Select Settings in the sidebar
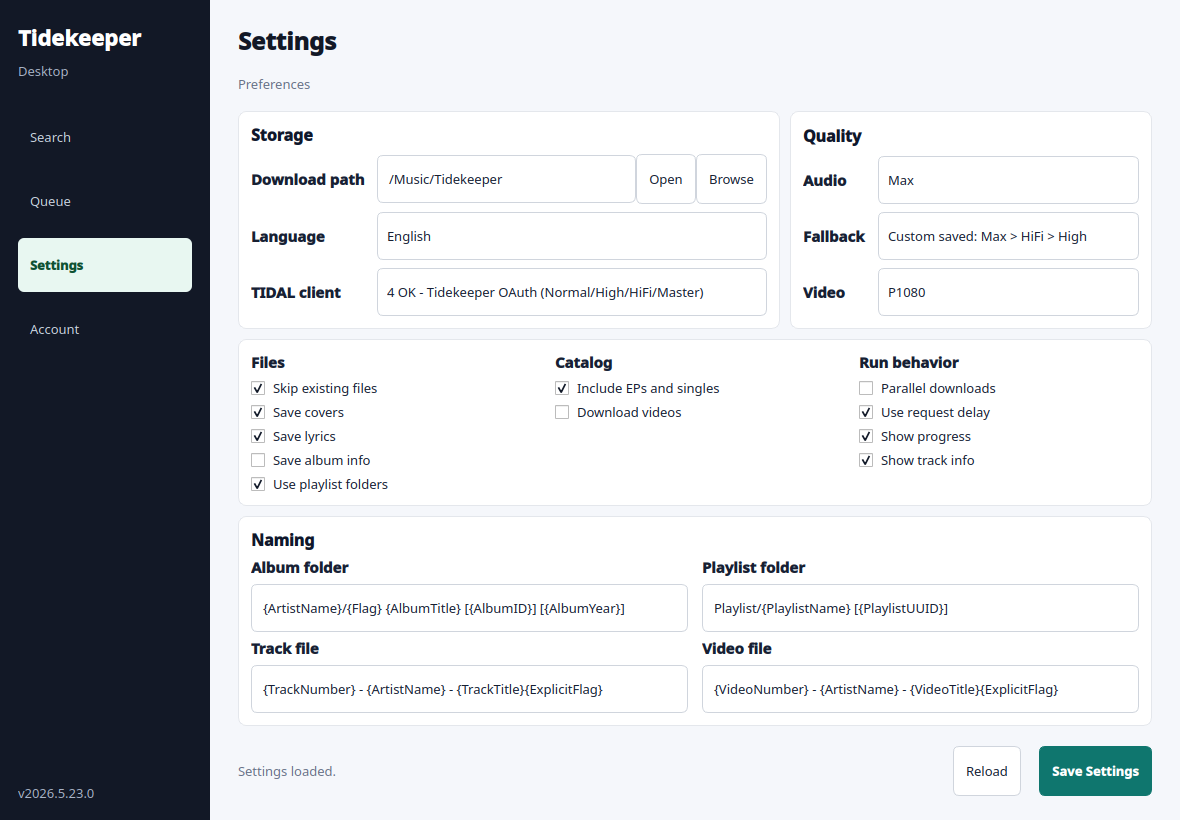Viewport: 1180px width, 820px height. [105, 265]
